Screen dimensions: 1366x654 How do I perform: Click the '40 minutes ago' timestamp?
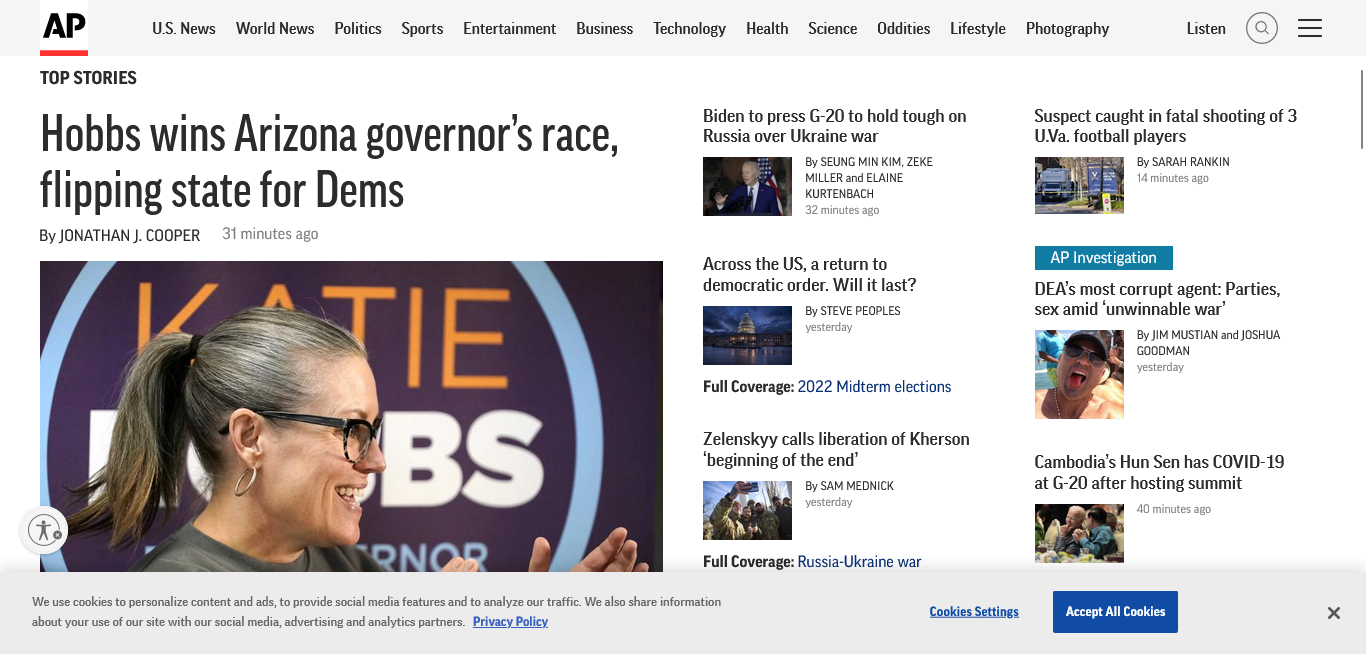[x=1174, y=509]
